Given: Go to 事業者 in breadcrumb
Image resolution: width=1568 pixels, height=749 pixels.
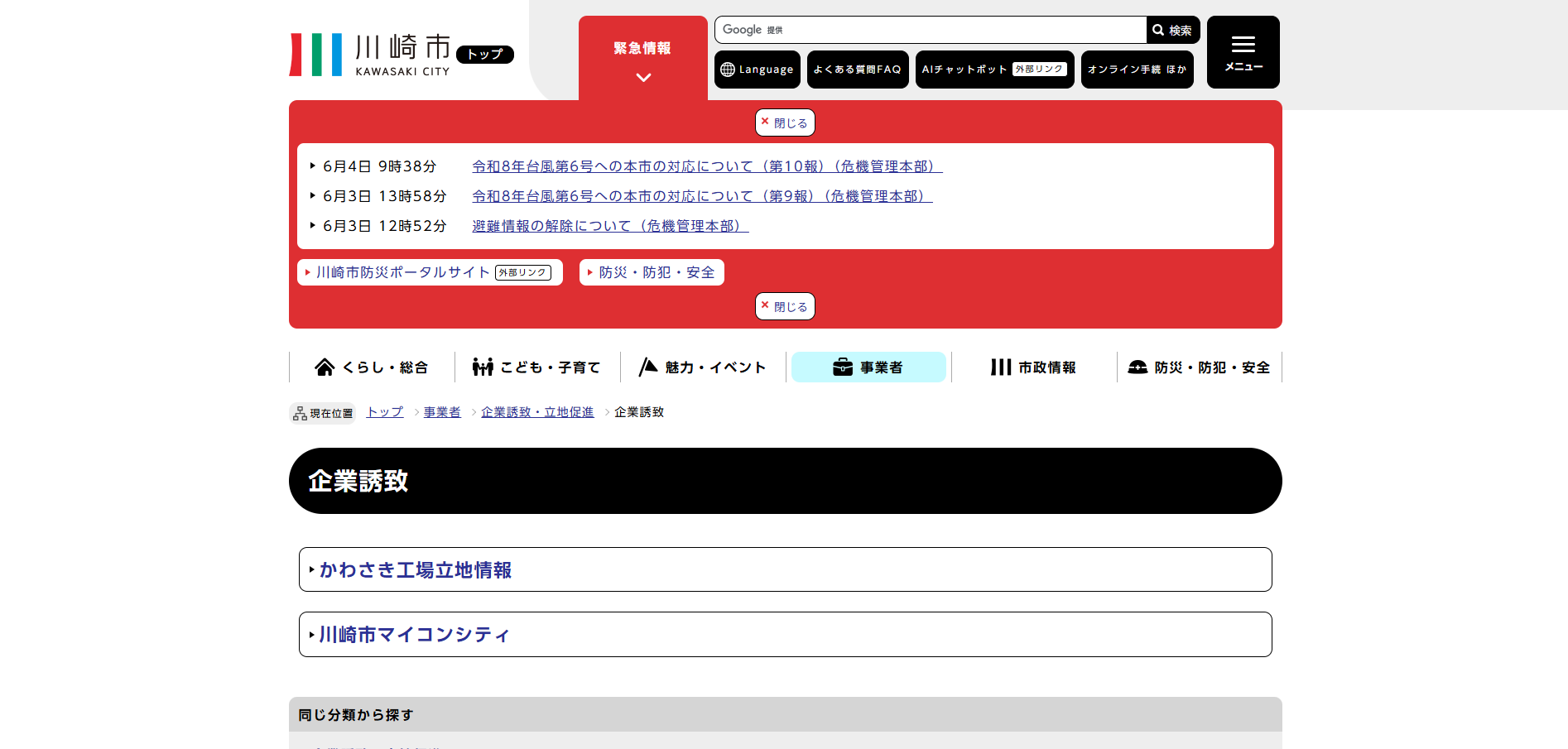Looking at the screenshot, I should pos(442,412).
